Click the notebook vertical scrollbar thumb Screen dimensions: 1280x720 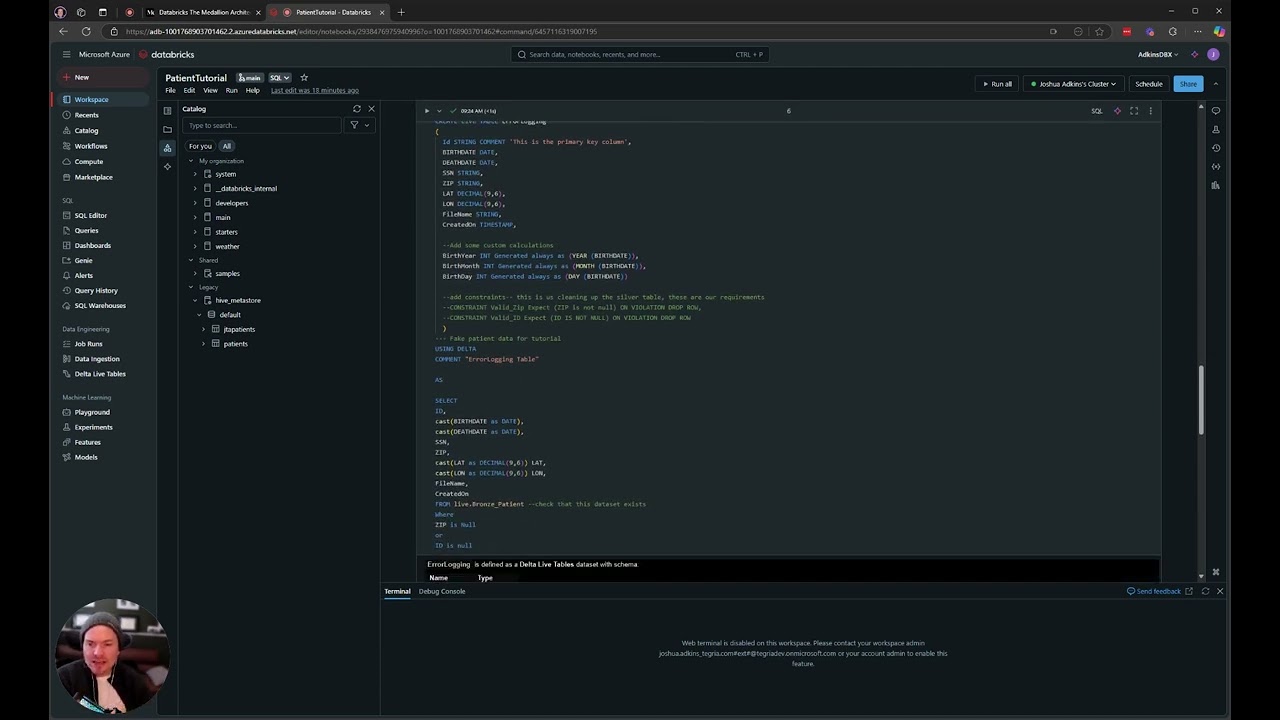click(1202, 400)
